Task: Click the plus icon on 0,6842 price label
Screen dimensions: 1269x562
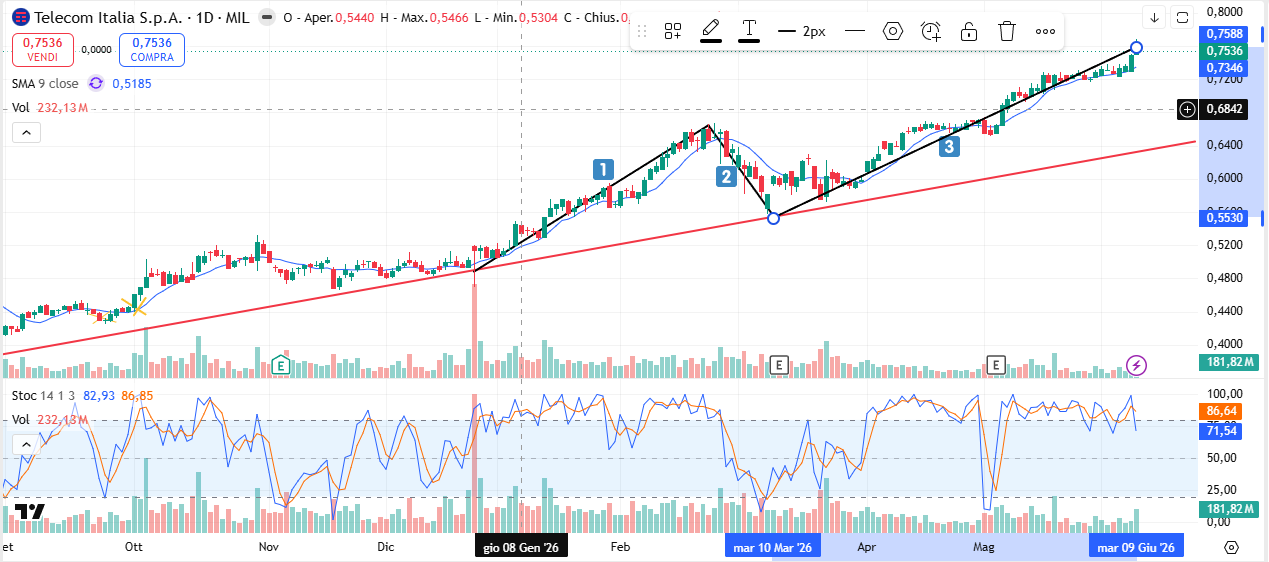Action: tap(1187, 109)
